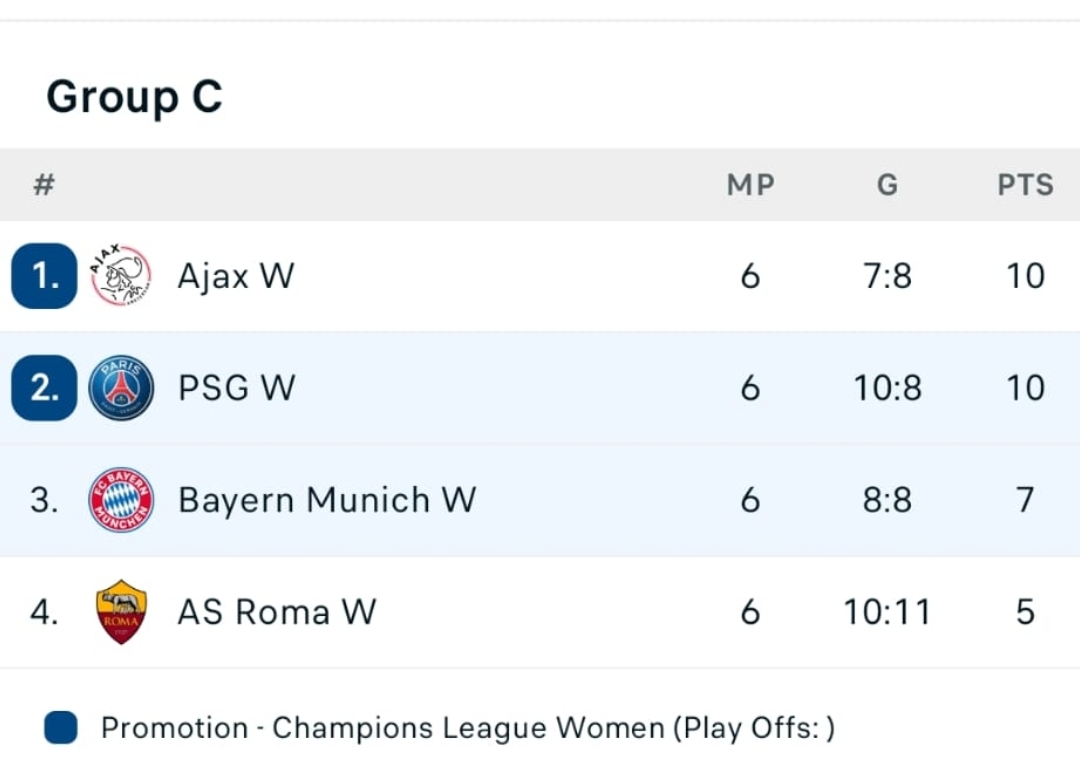The height and width of the screenshot is (770, 1080).
Task: Click the blue promotion legend square
Action: point(61,727)
